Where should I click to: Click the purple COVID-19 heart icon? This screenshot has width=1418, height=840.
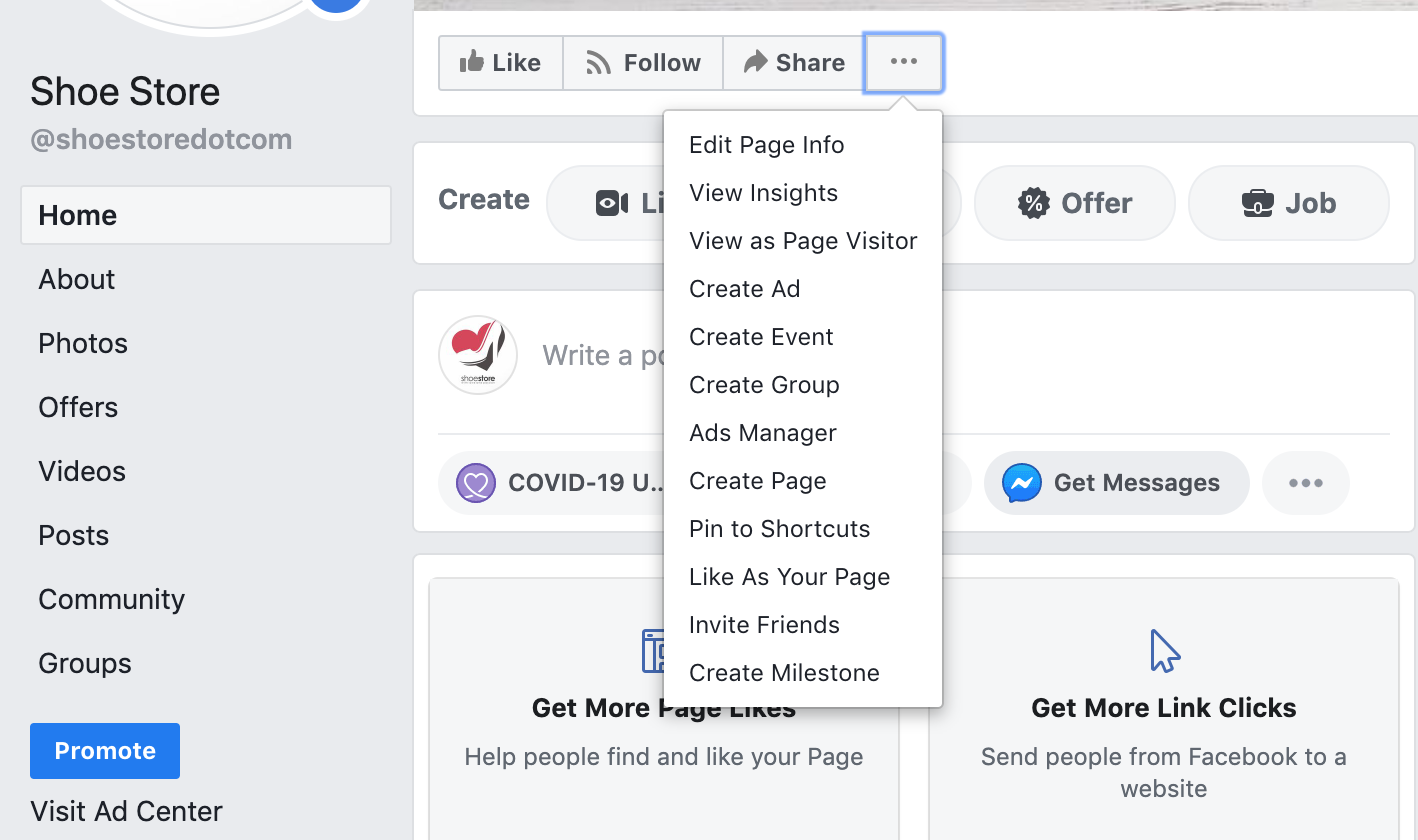[x=477, y=484]
